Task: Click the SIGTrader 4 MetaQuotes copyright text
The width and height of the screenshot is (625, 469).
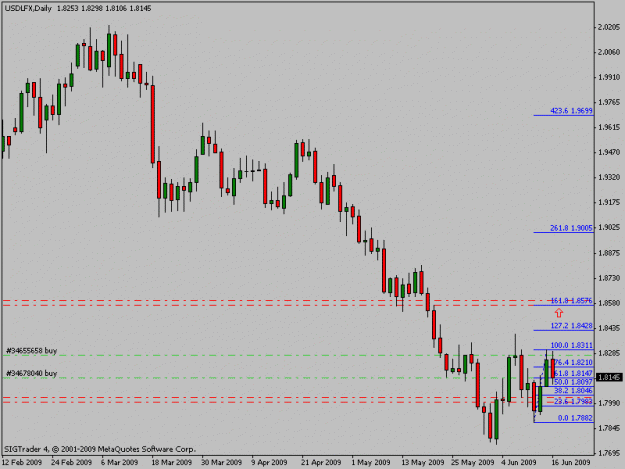Action: point(100,449)
